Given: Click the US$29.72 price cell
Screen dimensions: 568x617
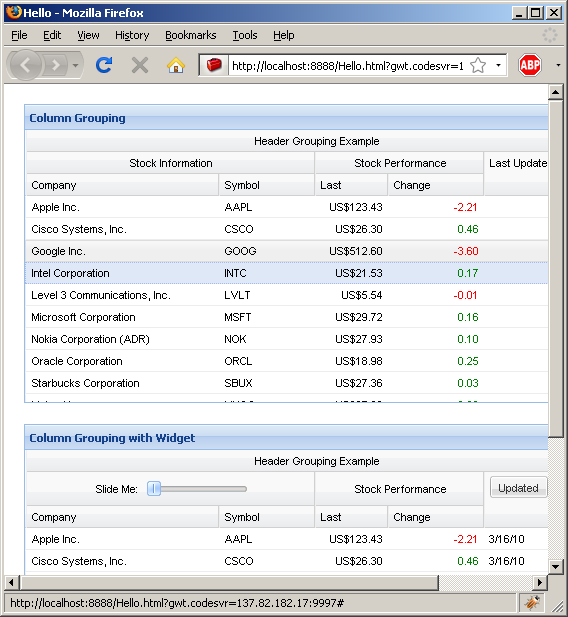Looking at the screenshot, I should (x=359, y=317).
